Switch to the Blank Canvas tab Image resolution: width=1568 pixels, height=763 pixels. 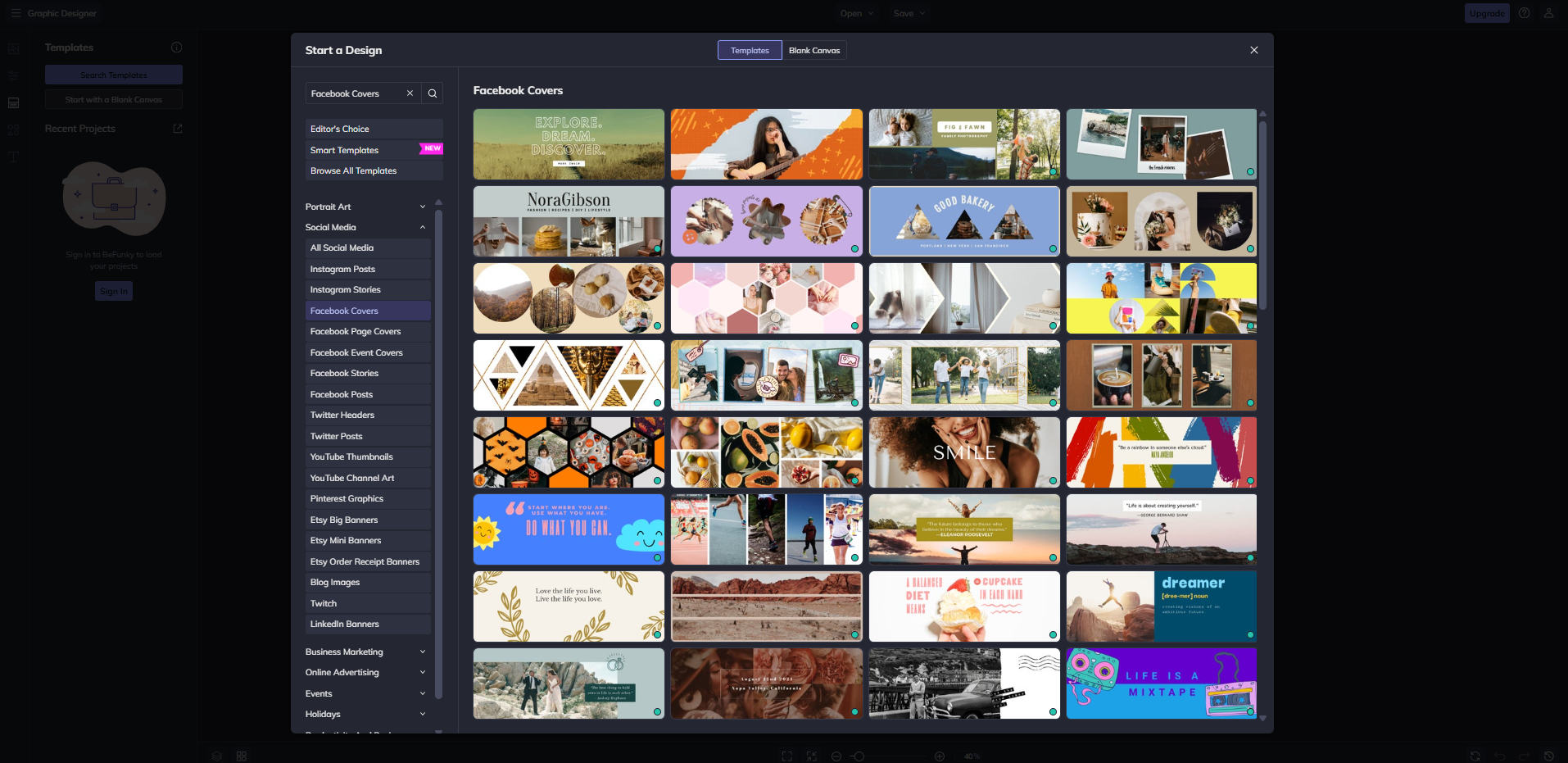point(814,50)
